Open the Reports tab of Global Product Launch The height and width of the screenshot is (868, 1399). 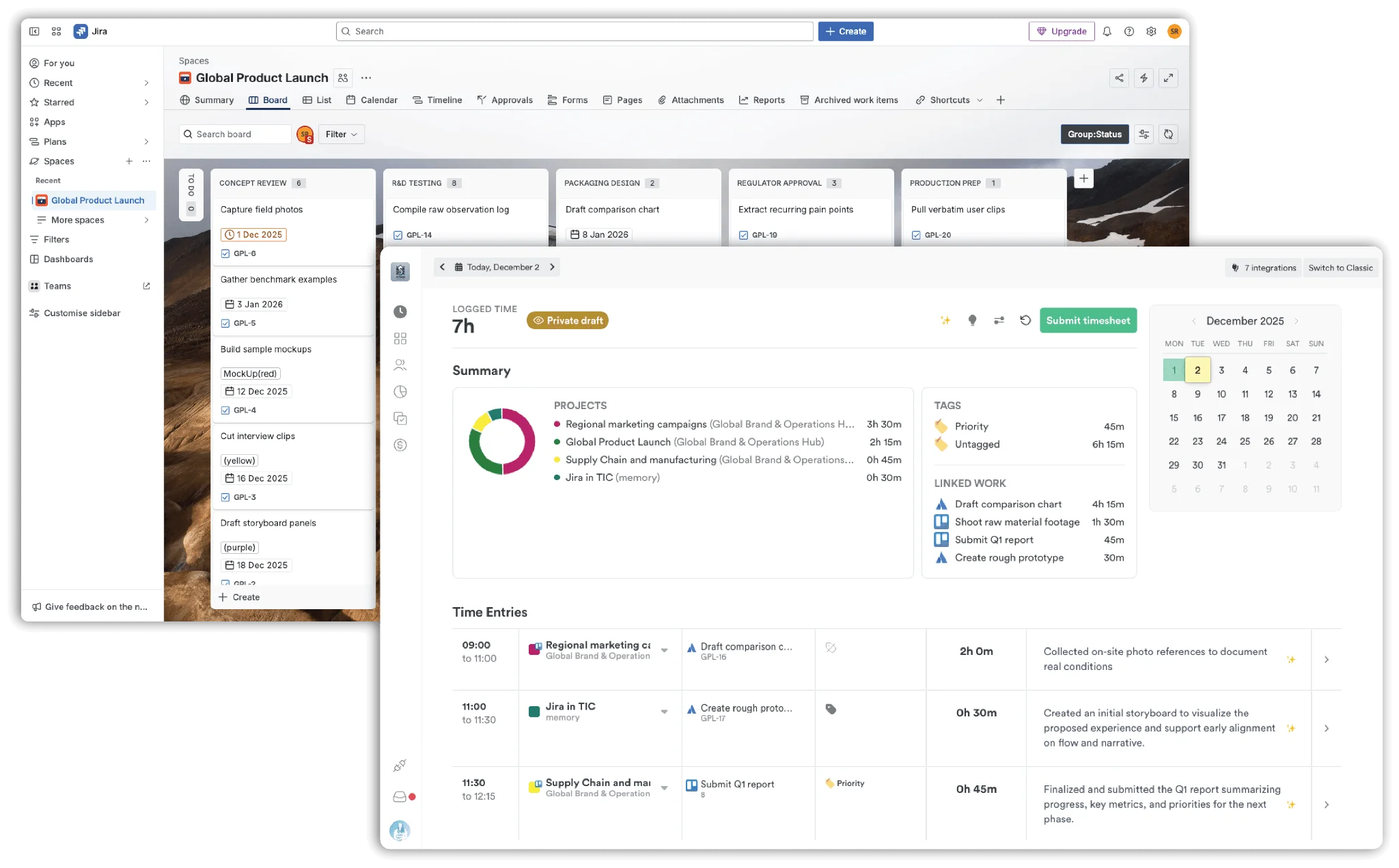(762, 100)
